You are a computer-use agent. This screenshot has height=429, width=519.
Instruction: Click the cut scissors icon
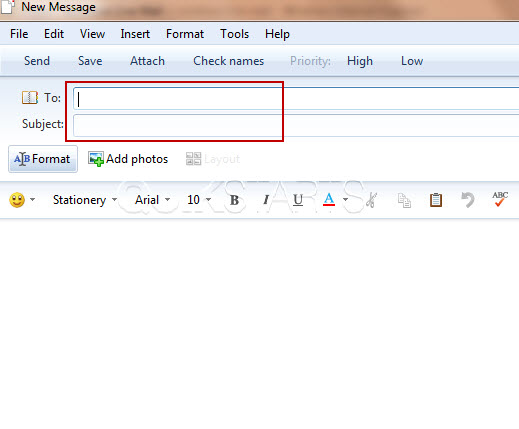[371, 200]
